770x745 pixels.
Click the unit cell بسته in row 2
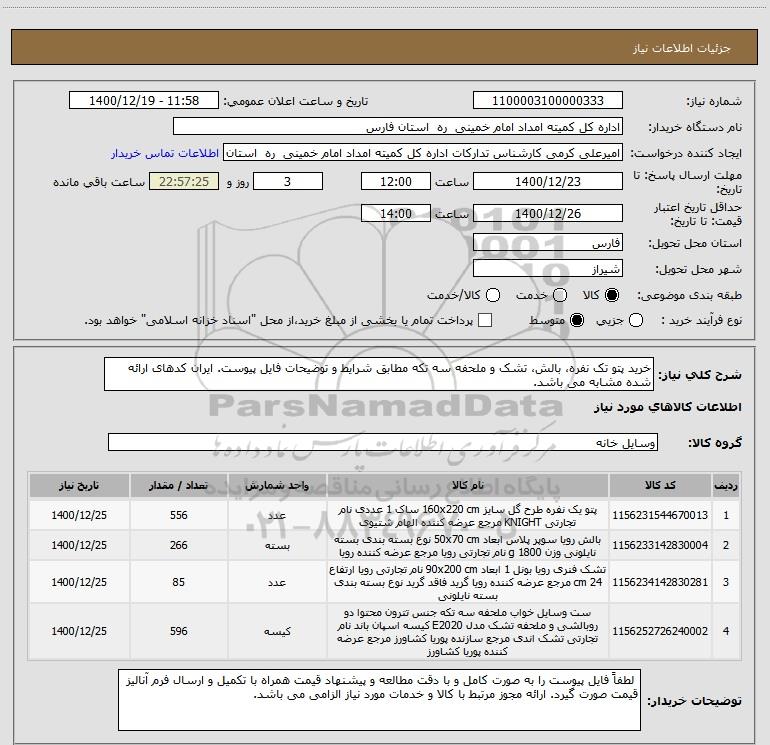[277, 545]
